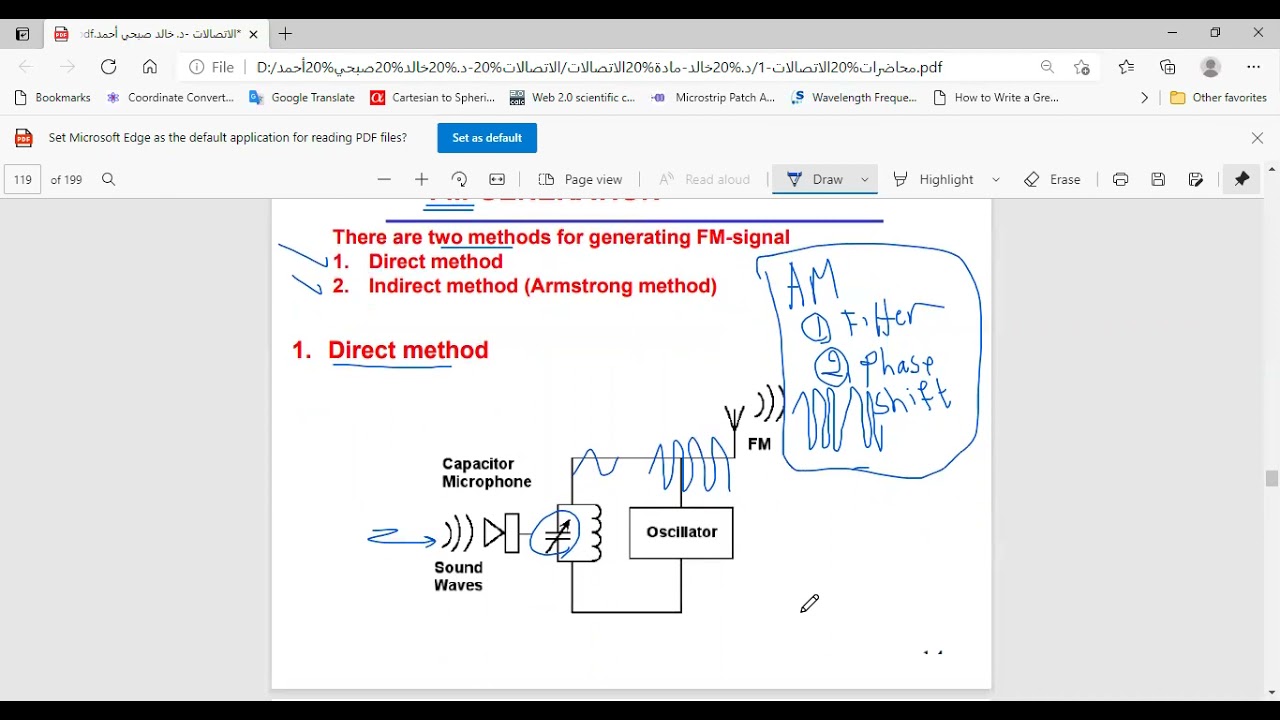Click the Oscillator block in diagram
This screenshot has height=720, width=1280.
click(x=681, y=532)
